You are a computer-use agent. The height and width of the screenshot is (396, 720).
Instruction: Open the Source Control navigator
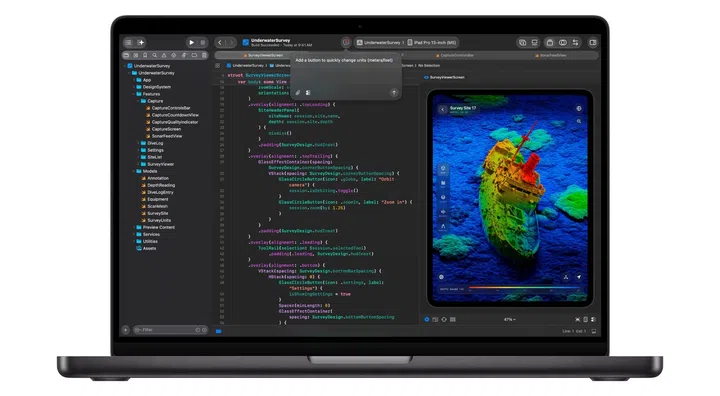[135, 55]
